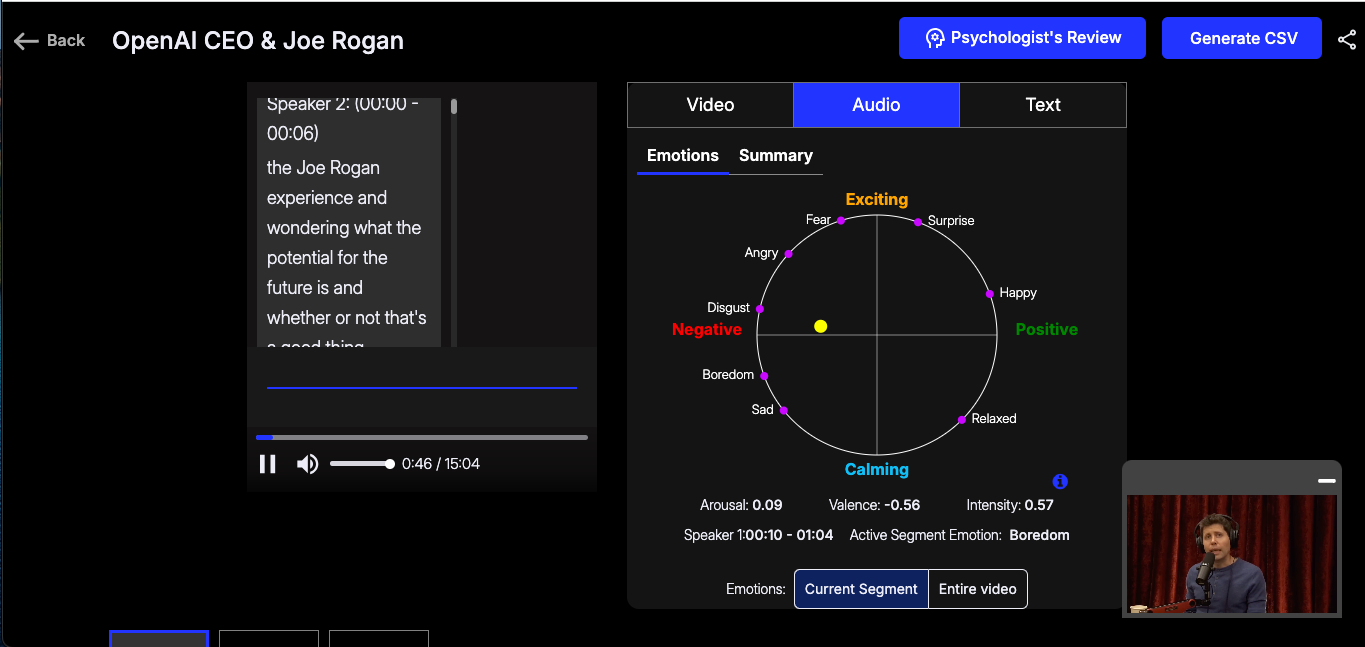
Task: Click the Surprise point on the circle
Action: [918, 222]
